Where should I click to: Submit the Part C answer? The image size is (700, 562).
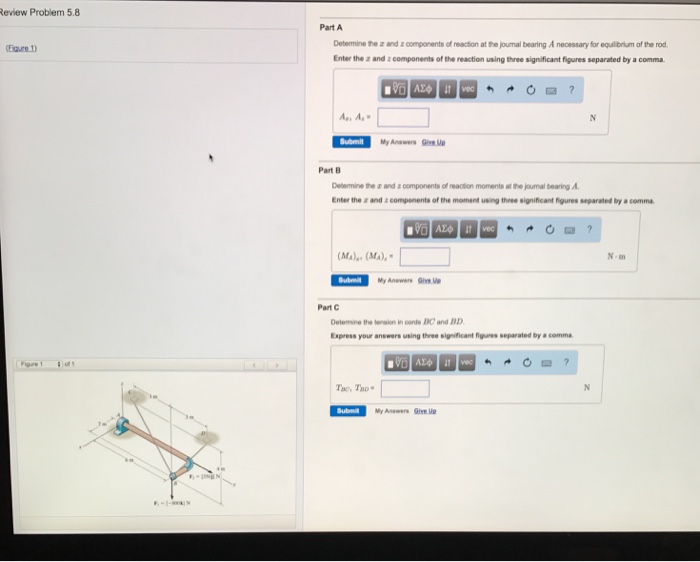(348, 411)
